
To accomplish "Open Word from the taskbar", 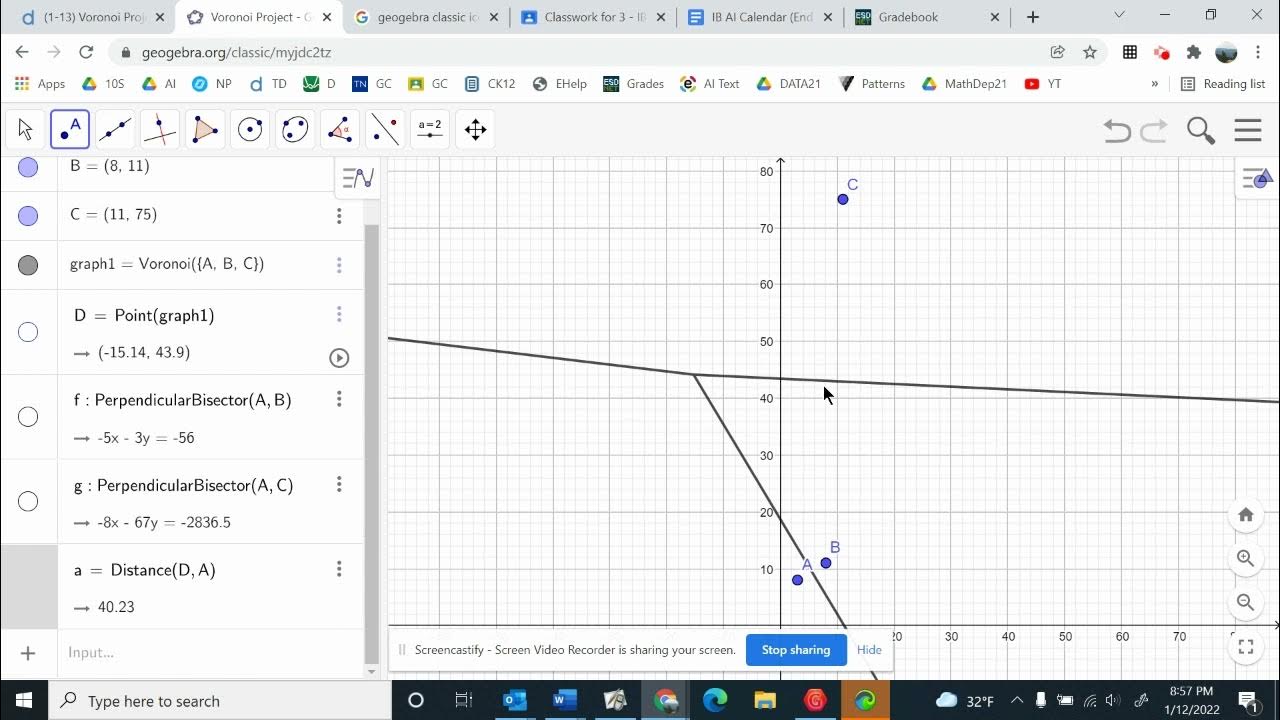I will click(x=564, y=700).
